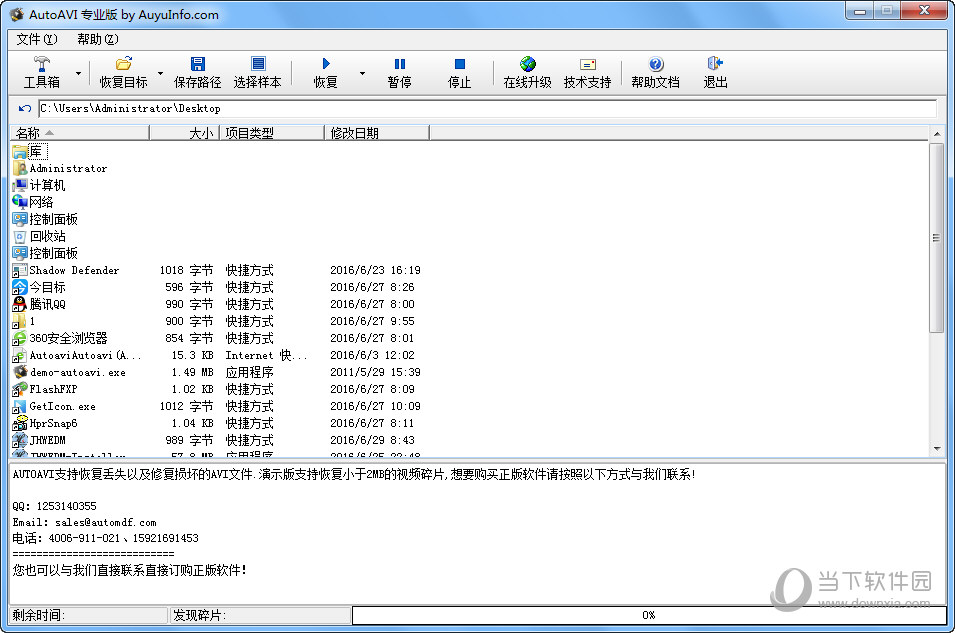Select the demo-autoavi.exe file
Screen dimensions: 955x633
click(x=69, y=372)
